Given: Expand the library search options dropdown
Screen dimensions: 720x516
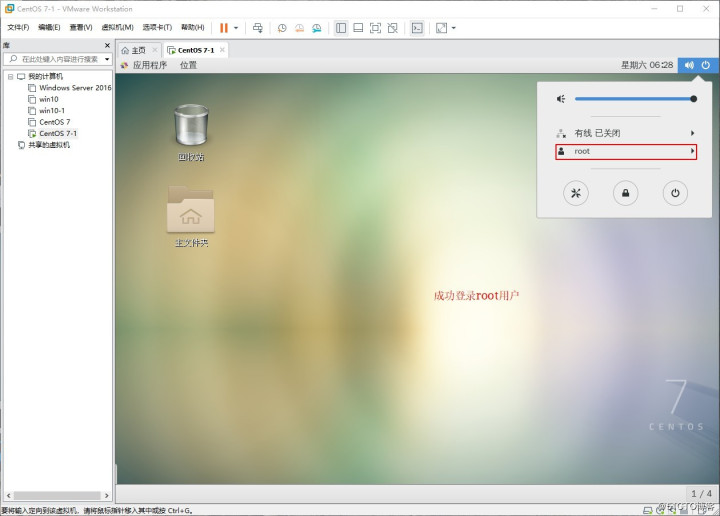Looking at the screenshot, I should click(107, 59).
